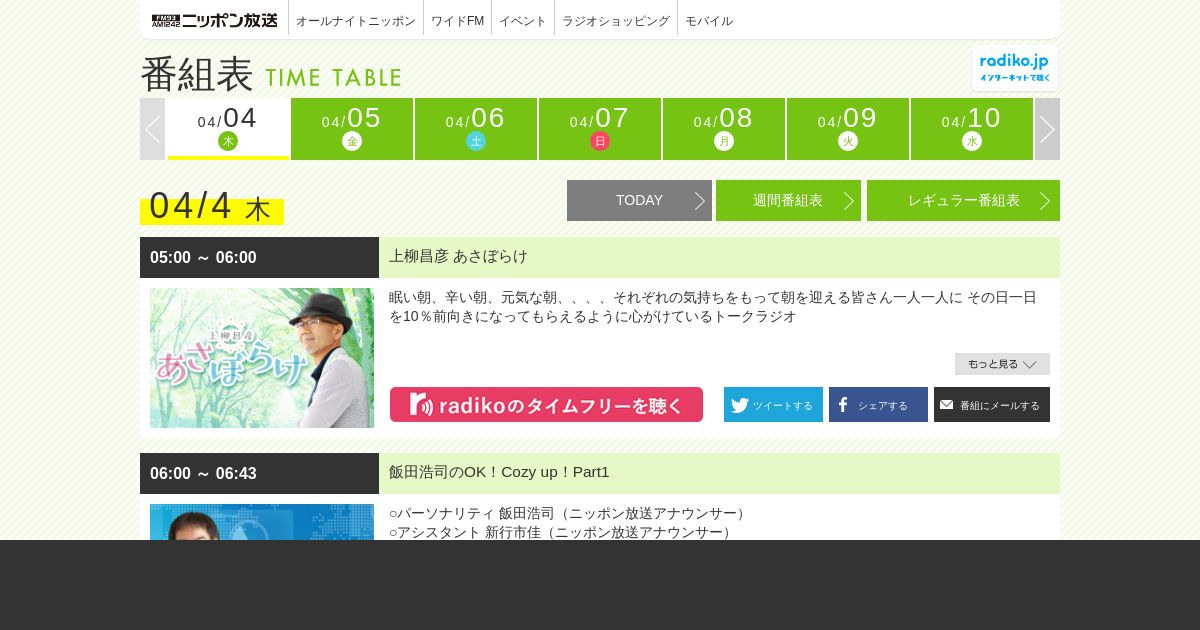Open 上柳昌彦 あさぼらけ program title

coord(458,256)
